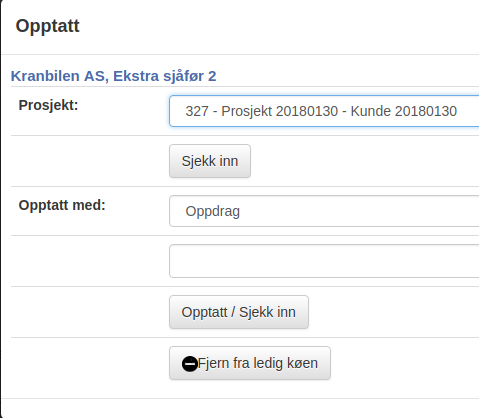
Task: Click the dialog footer area below buttons
Action: click(240, 408)
